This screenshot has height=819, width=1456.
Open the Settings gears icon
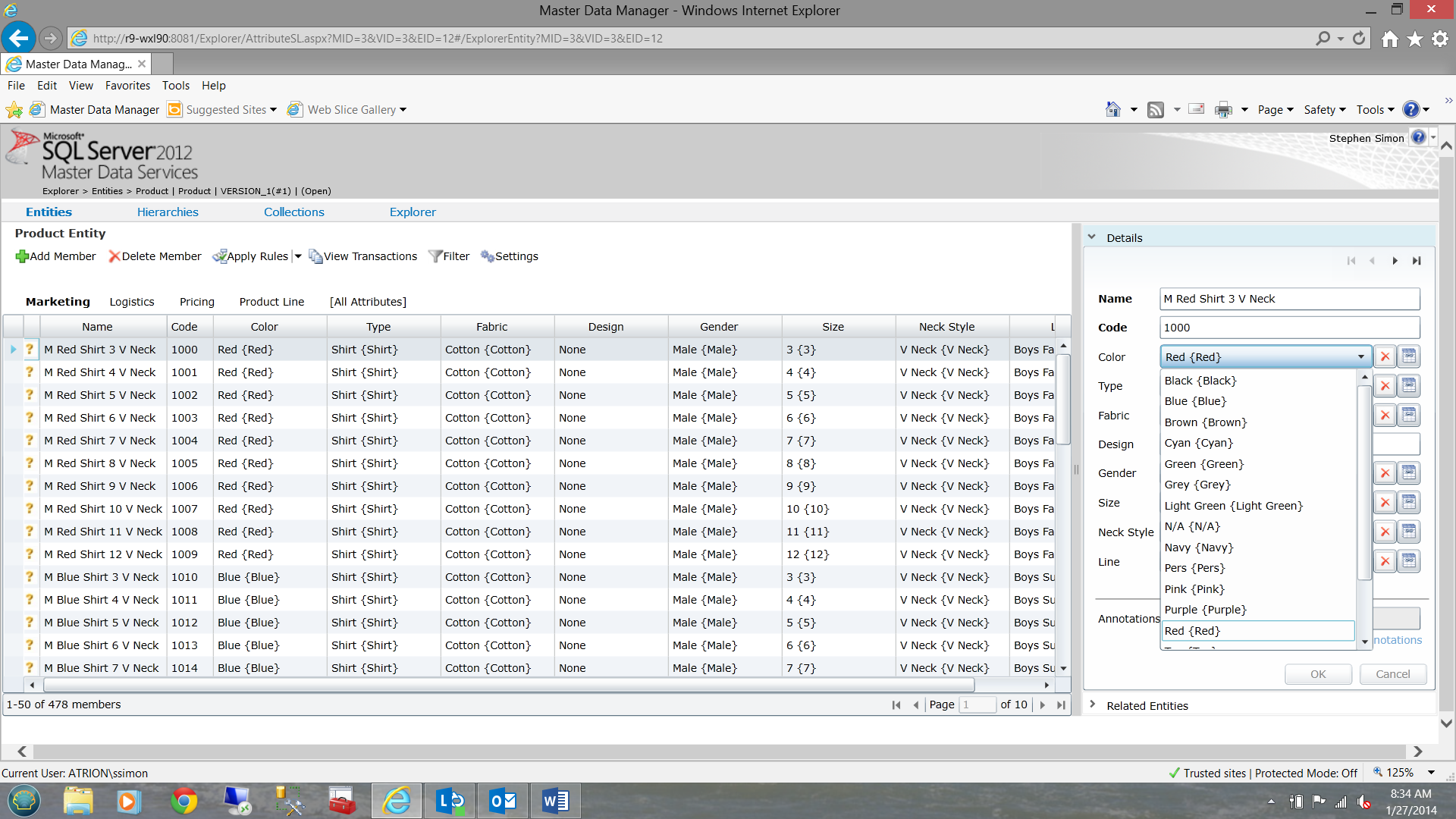click(x=488, y=256)
